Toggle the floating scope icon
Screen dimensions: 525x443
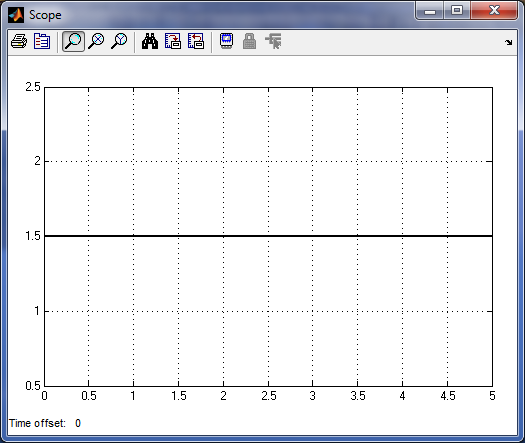tap(226, 41)
